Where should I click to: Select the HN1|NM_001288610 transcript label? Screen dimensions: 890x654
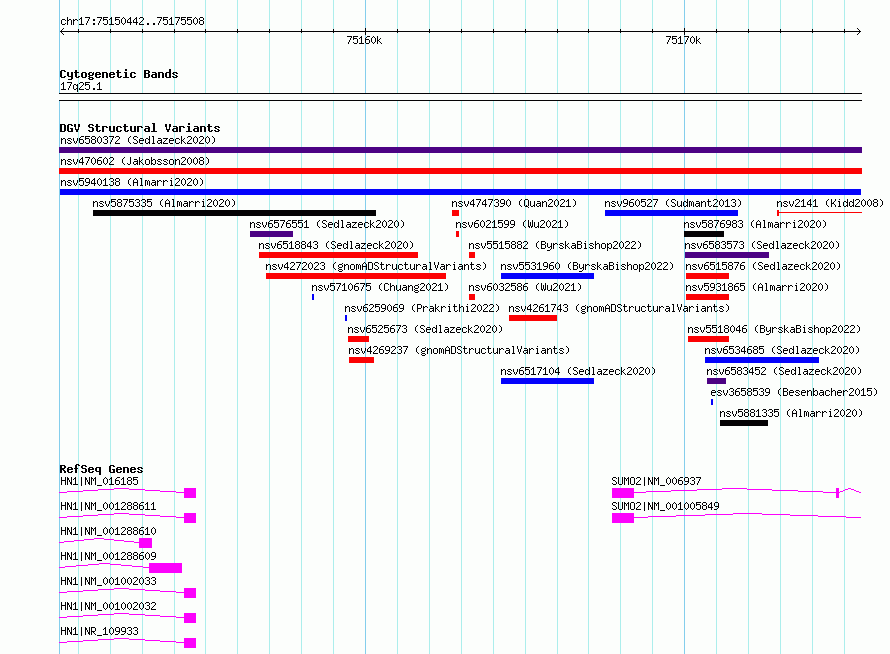click(x=108, y=531)
